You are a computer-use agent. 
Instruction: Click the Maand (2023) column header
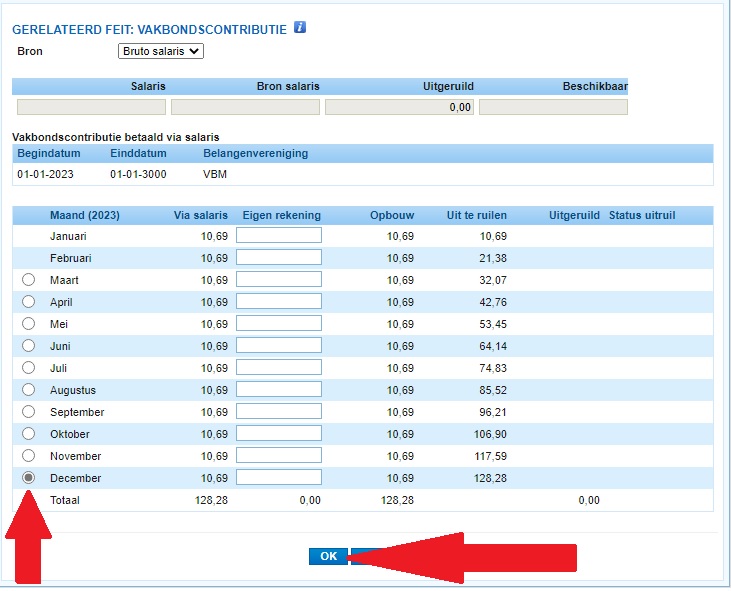(x=85, y=215)
